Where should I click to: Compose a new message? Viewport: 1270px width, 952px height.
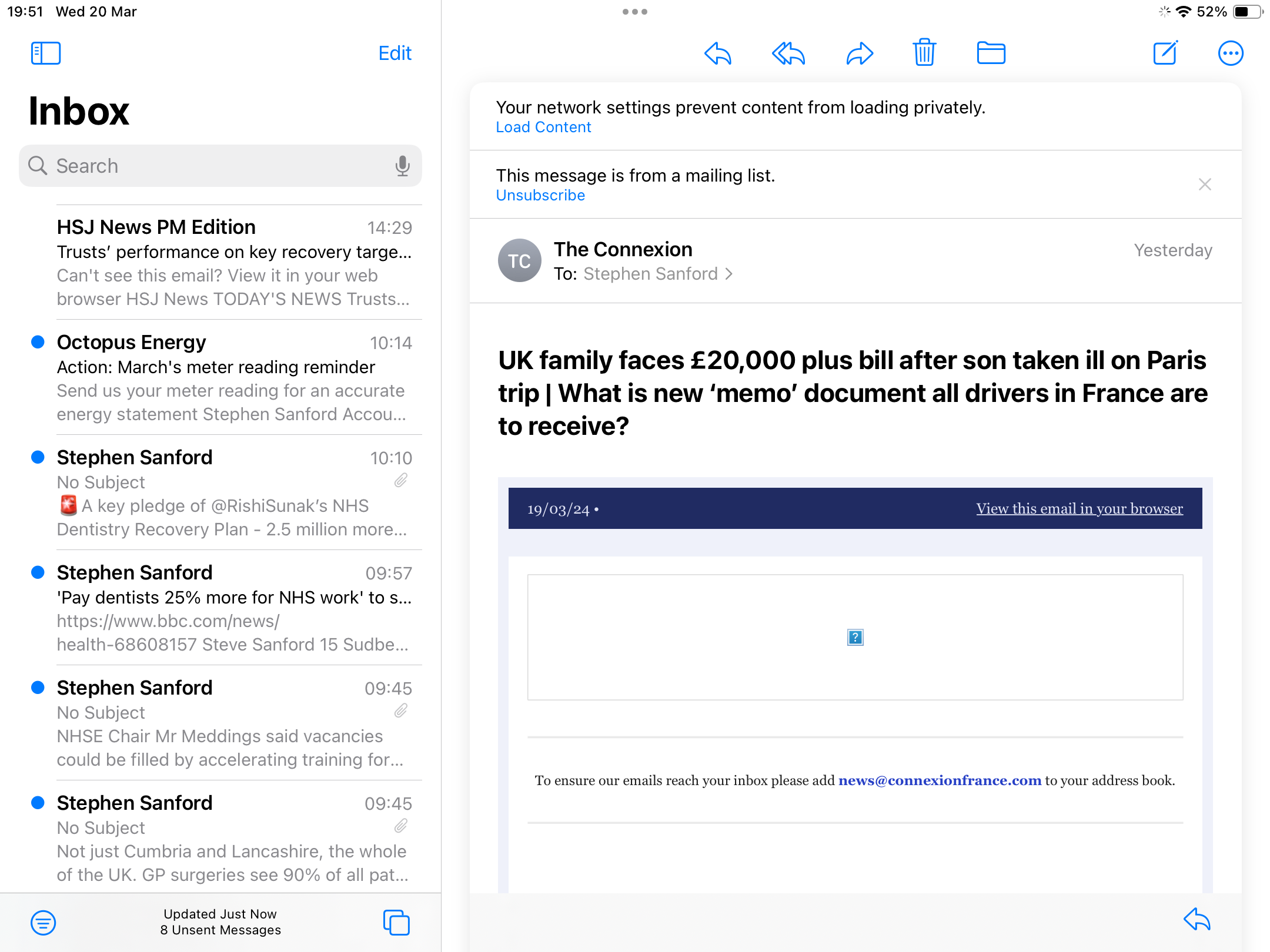[x=1165, y=53]
